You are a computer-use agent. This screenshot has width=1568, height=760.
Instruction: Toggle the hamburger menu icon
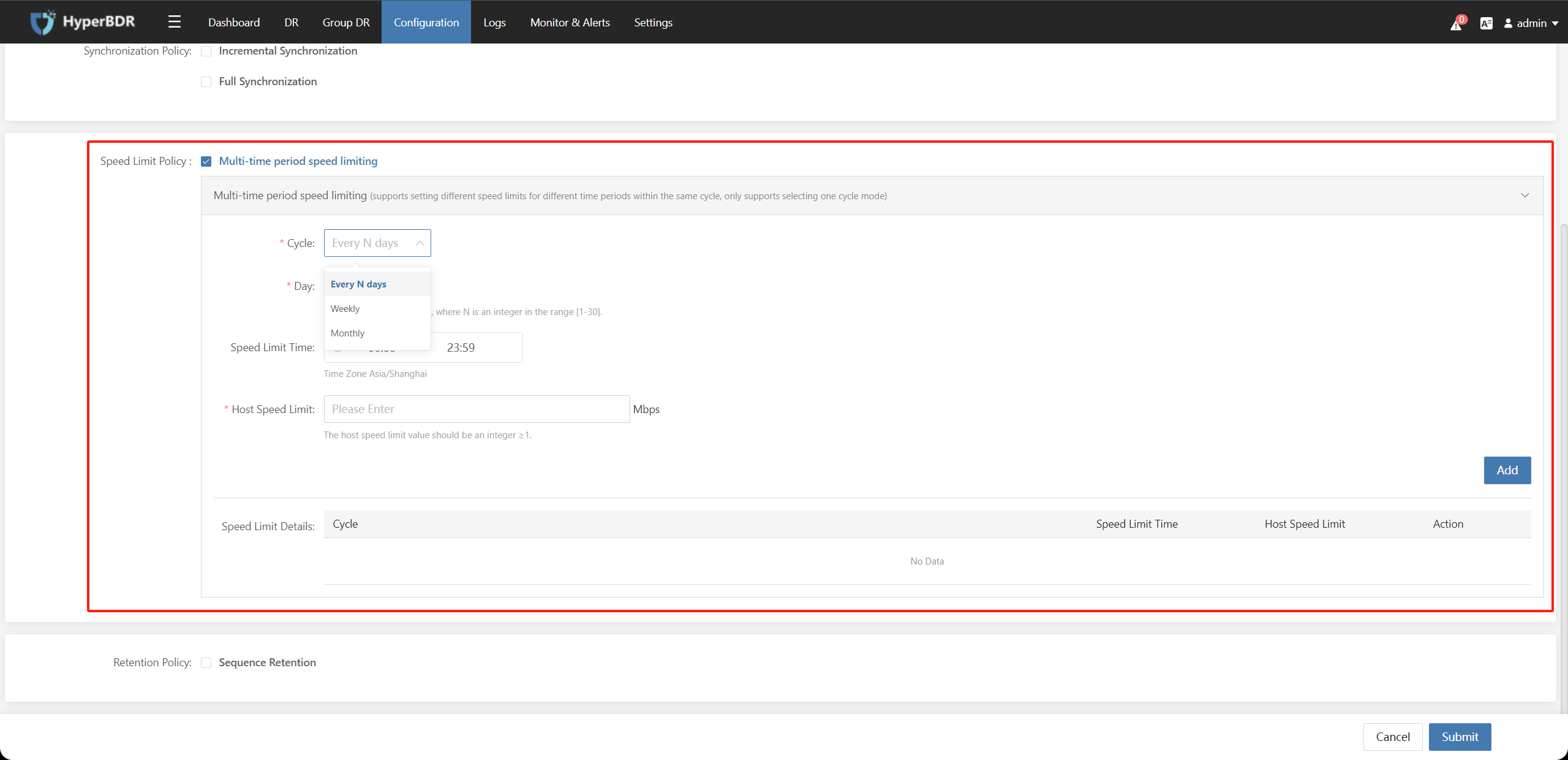(x=175, y=22)
